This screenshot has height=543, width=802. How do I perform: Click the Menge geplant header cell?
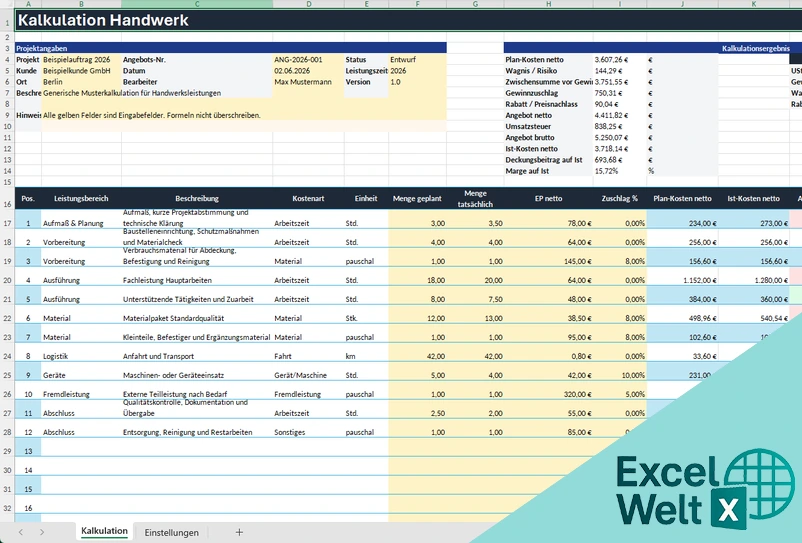[417, 198]
